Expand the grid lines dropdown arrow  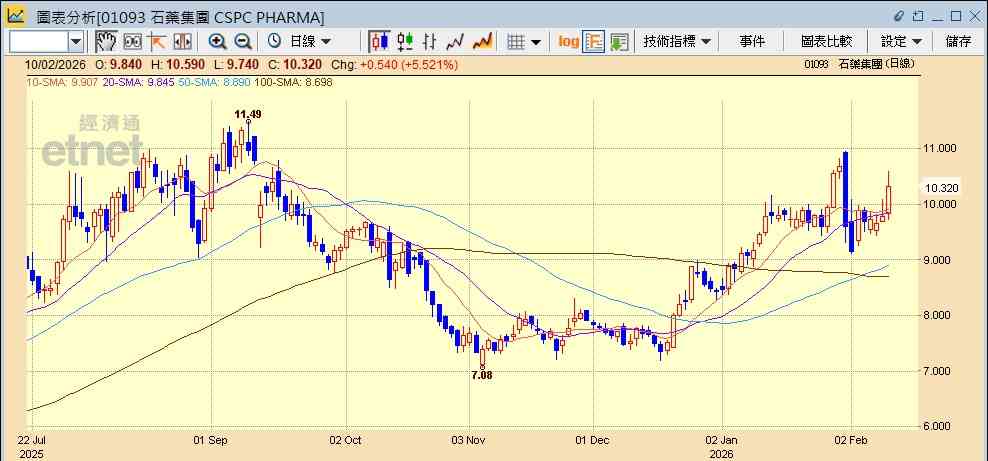click(536, 42)
